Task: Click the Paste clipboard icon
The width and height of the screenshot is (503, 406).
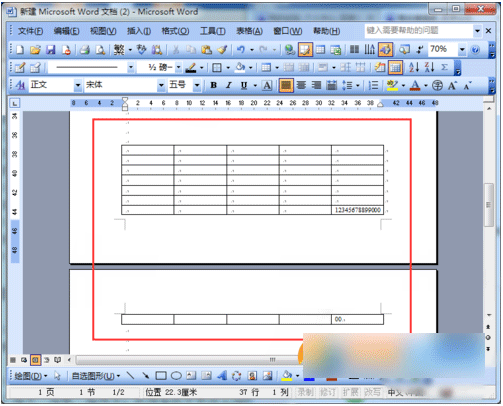Action: coord(207,50)
